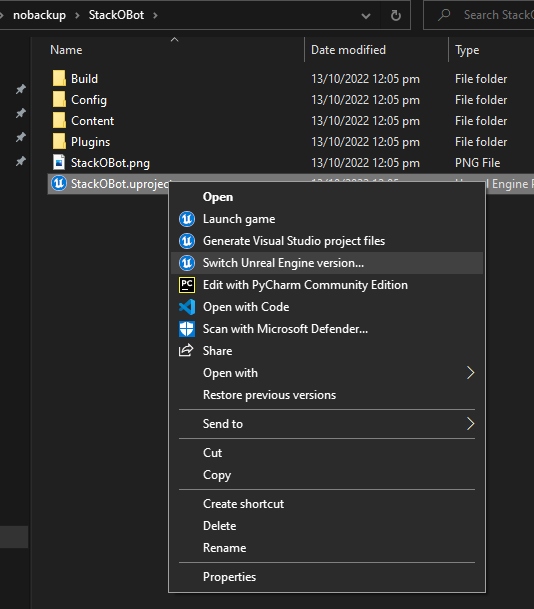Open the Send to entry
The height and width of the screenshot is (609, 534).
(327, 424)
